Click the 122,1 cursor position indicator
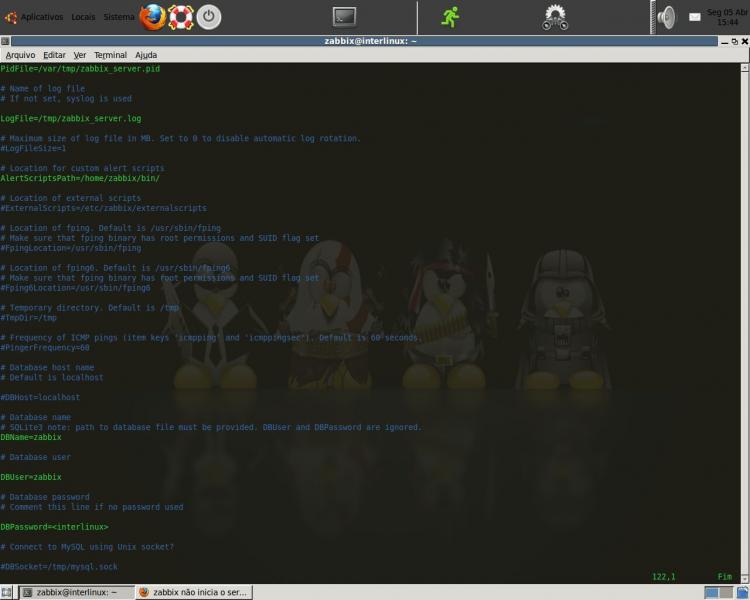750x600 pixels. [x=664, y=577]
